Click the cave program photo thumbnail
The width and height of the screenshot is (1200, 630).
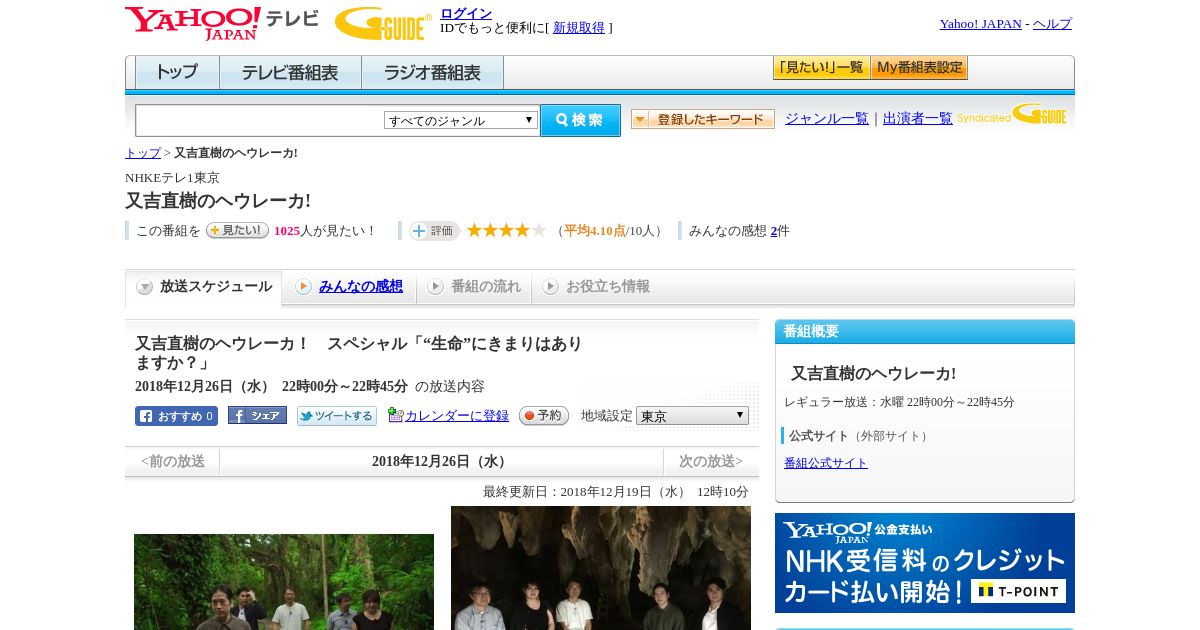coord(601,568)
